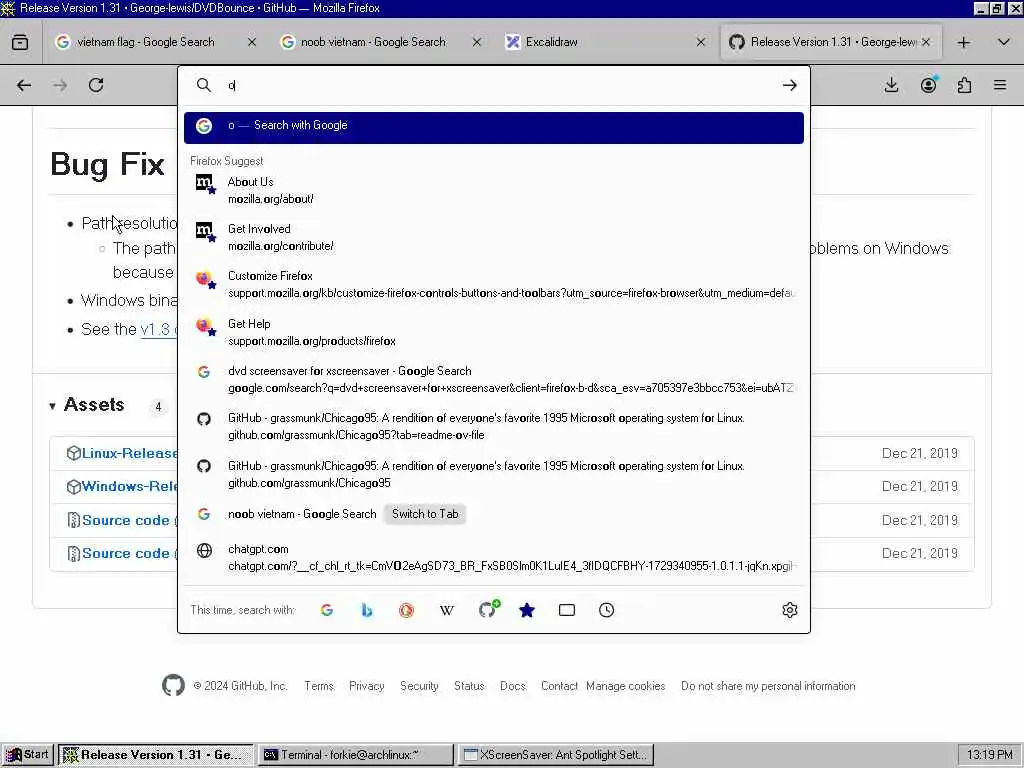The image size is (1024, 768).
Task: Download the Windows-Release asset
Action: point(129,487)
